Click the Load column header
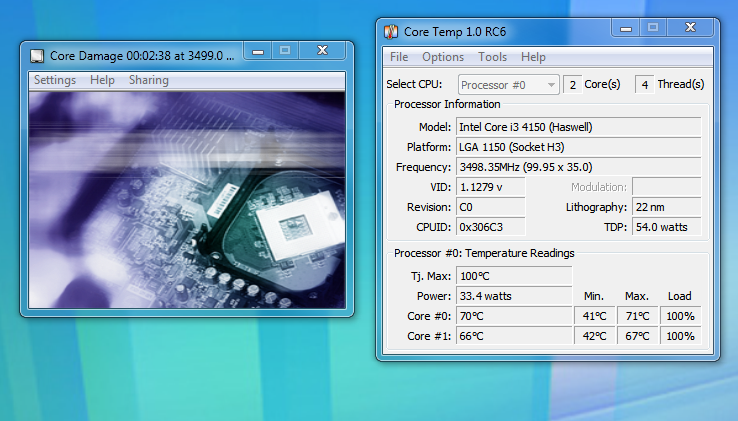738x421 pixels. pos(680,296)
